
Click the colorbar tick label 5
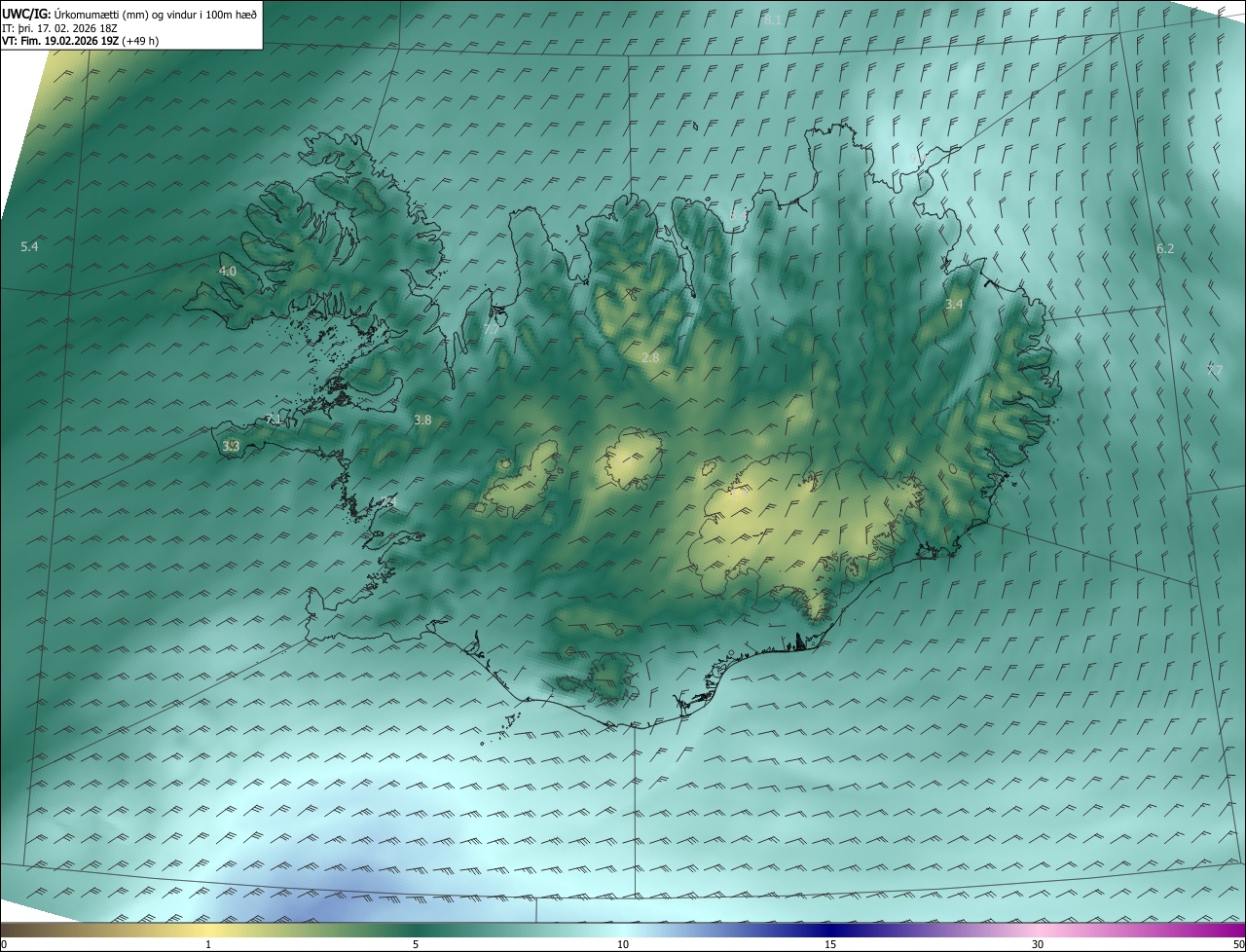[416, 944]
